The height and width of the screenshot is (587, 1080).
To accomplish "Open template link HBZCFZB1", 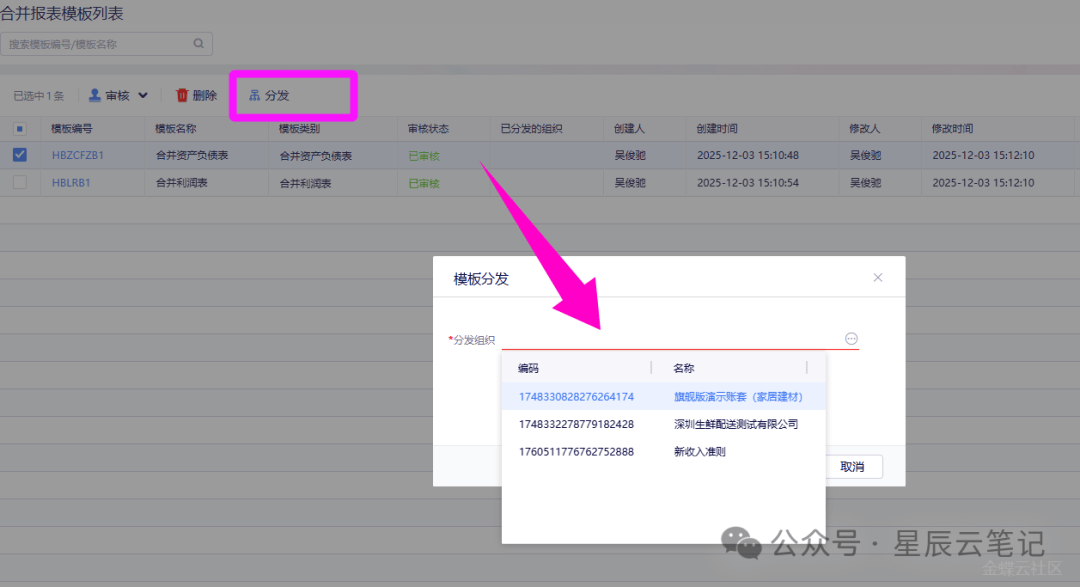I will (x=78, y=156).
